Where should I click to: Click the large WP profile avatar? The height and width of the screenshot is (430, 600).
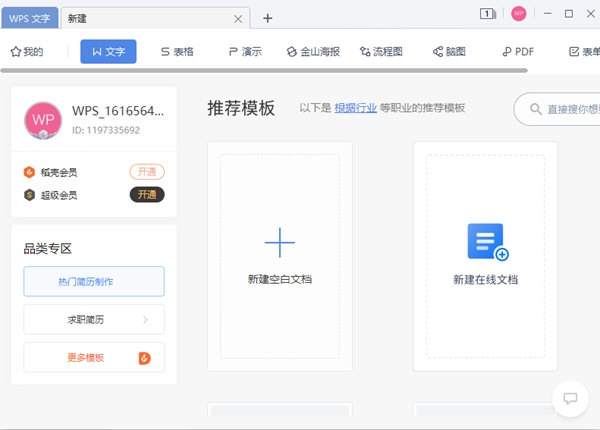click(43, 120)
